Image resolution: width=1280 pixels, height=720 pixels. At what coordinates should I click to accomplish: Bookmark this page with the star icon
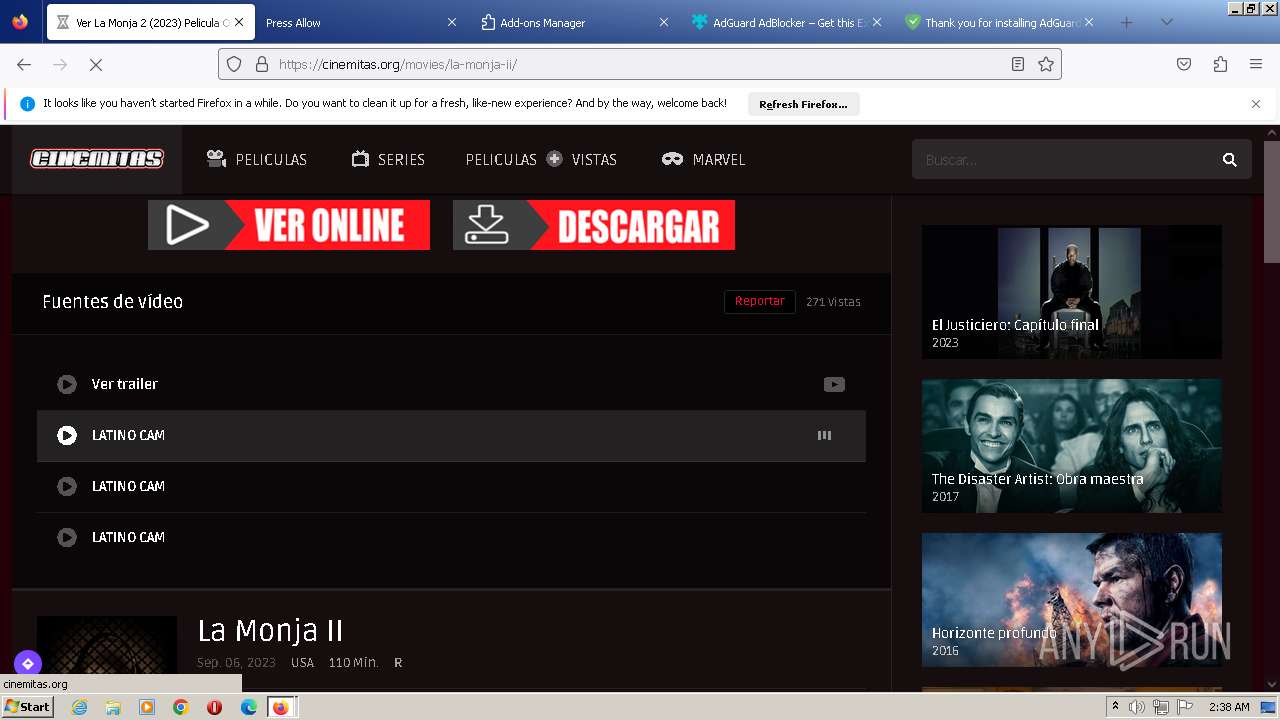click(x=1046, y=64)
